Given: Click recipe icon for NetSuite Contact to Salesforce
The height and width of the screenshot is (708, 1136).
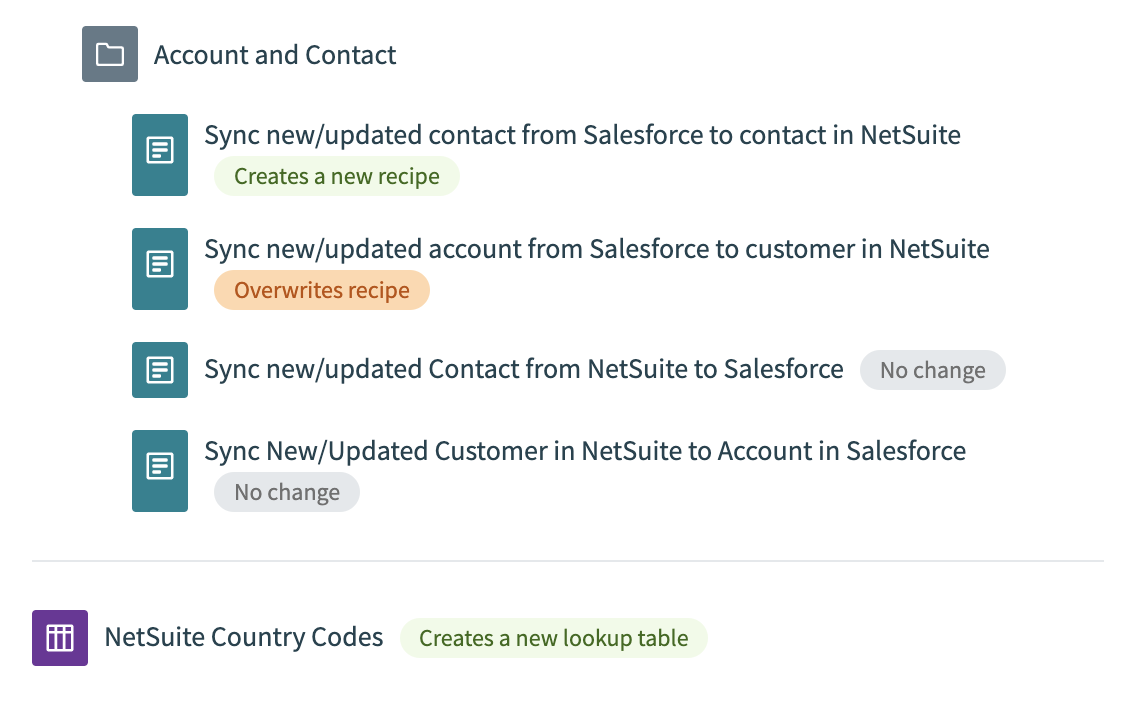Looking at the screenshot, I should click(x=160, y=370).
